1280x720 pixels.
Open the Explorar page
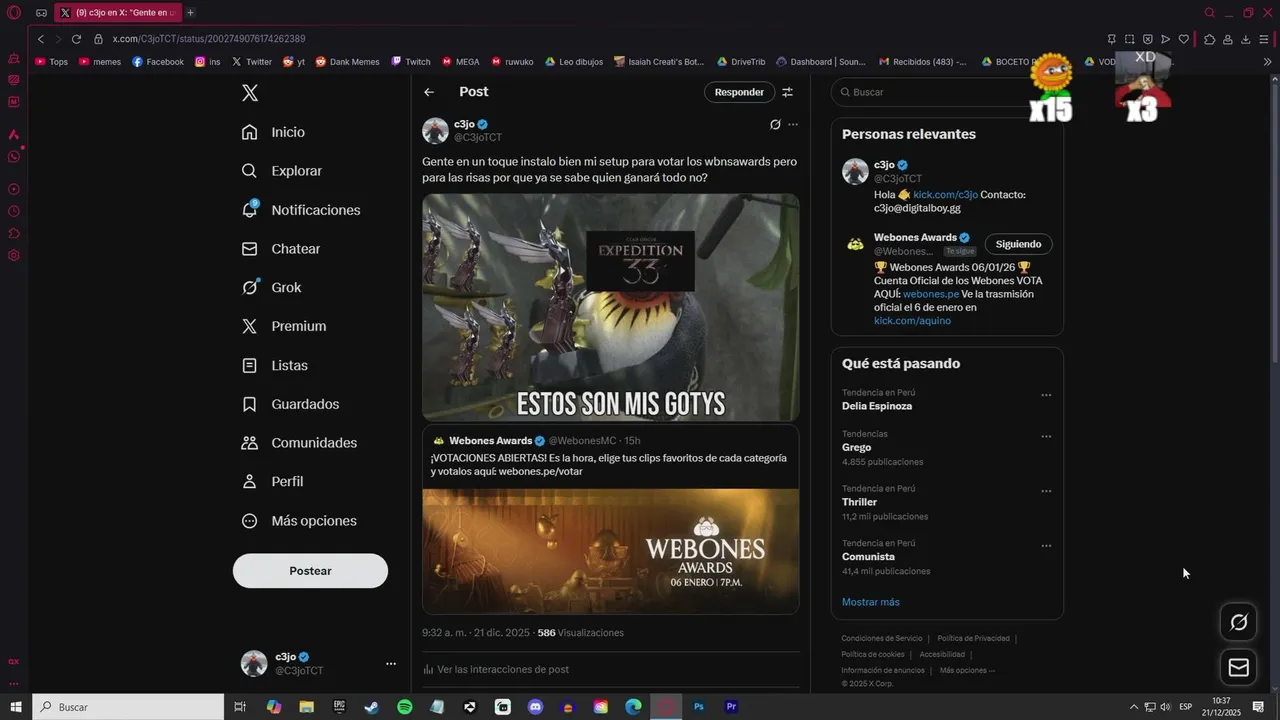coord(282,171)
